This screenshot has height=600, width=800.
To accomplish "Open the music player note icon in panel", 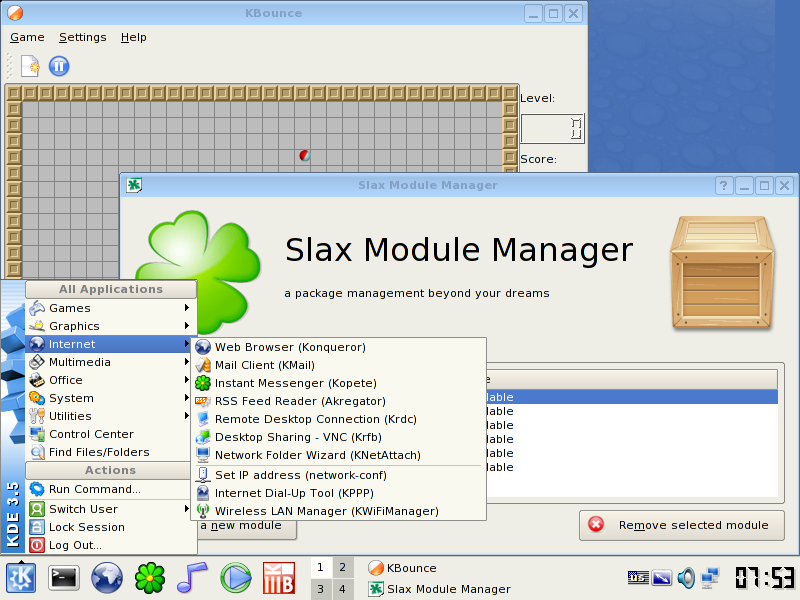I will tap(192, 578).
